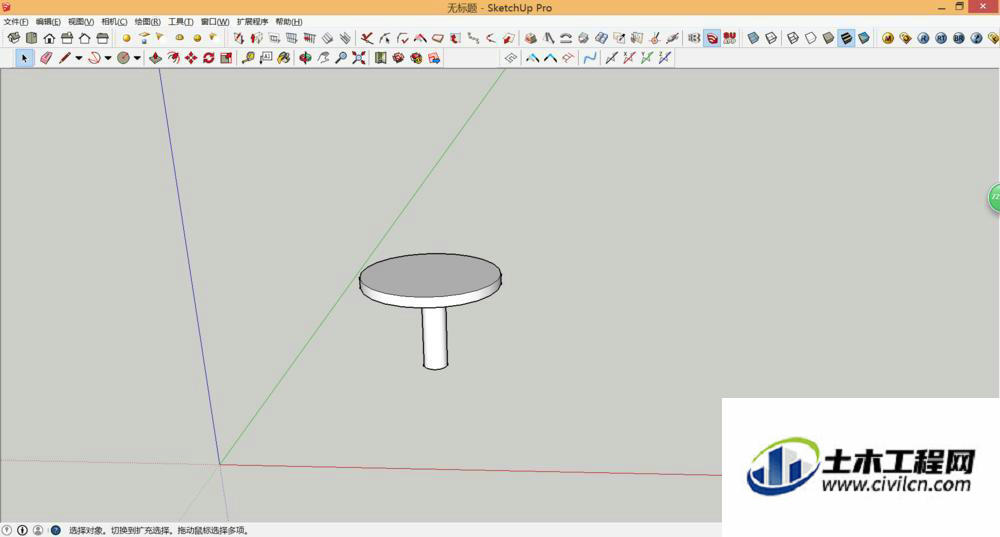
Task: Toggle the highlighted red spiral plugin button
Action: click(x=712, y=38)
